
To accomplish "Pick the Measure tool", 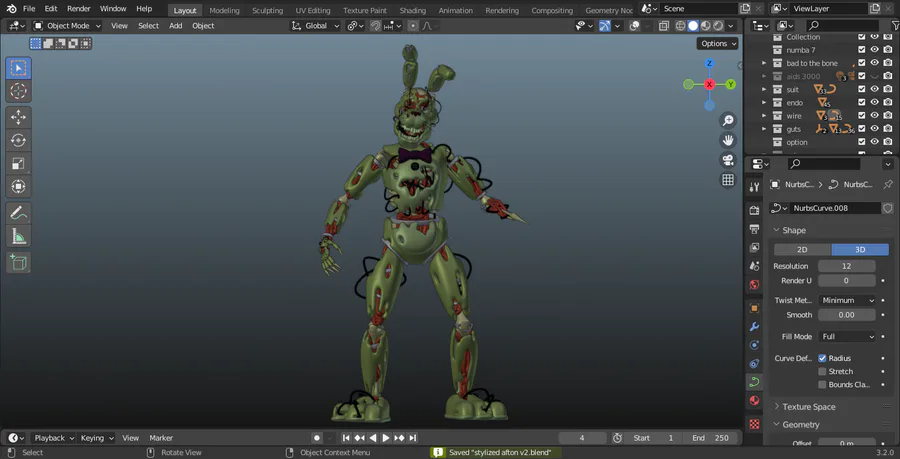I will [18, 236].
